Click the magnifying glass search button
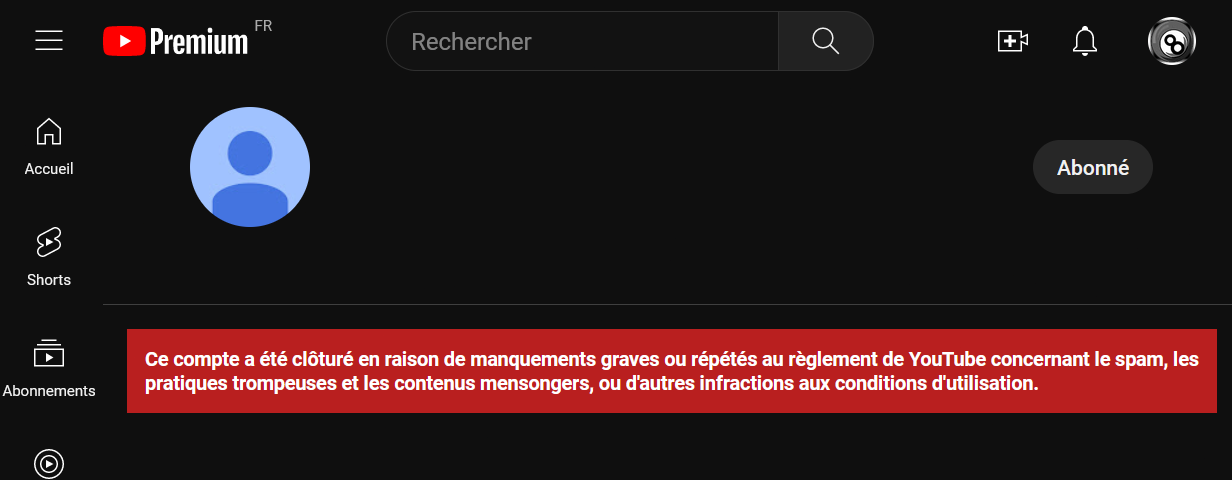The width and height of the screenshot is (1232, 480). coord(826,41)
